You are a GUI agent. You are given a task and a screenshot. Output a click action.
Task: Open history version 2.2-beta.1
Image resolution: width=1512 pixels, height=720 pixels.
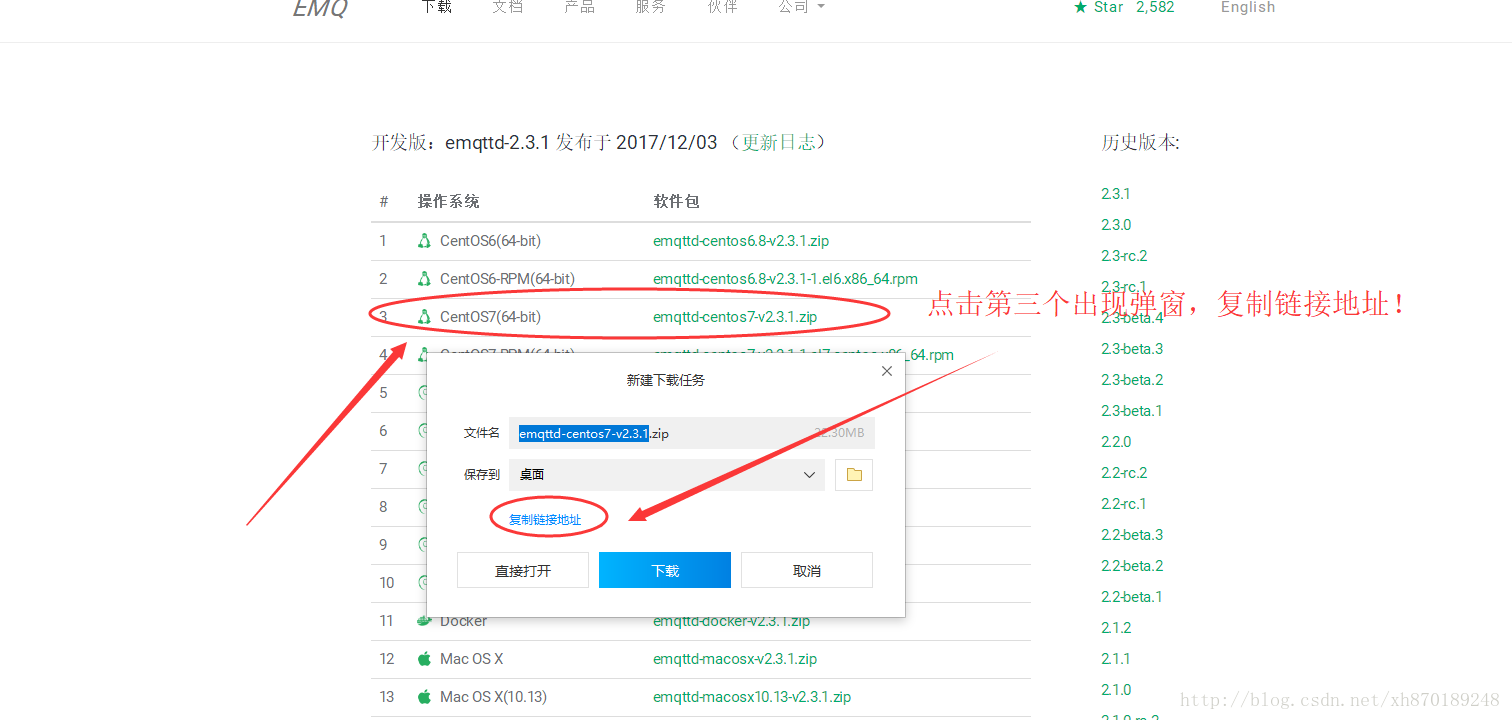pyautogui.click(x=1132, y=597)
